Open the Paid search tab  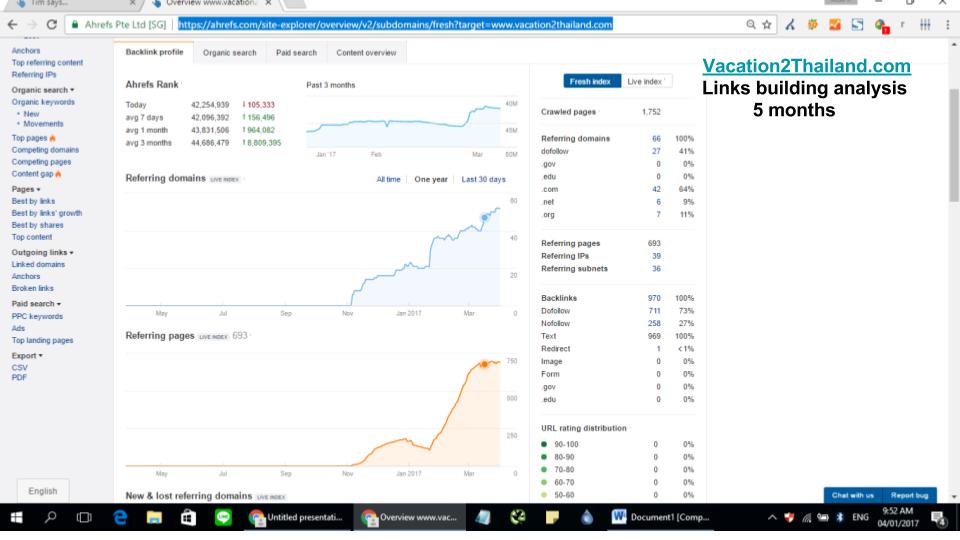pyautogui.click(x=296, y=53)
